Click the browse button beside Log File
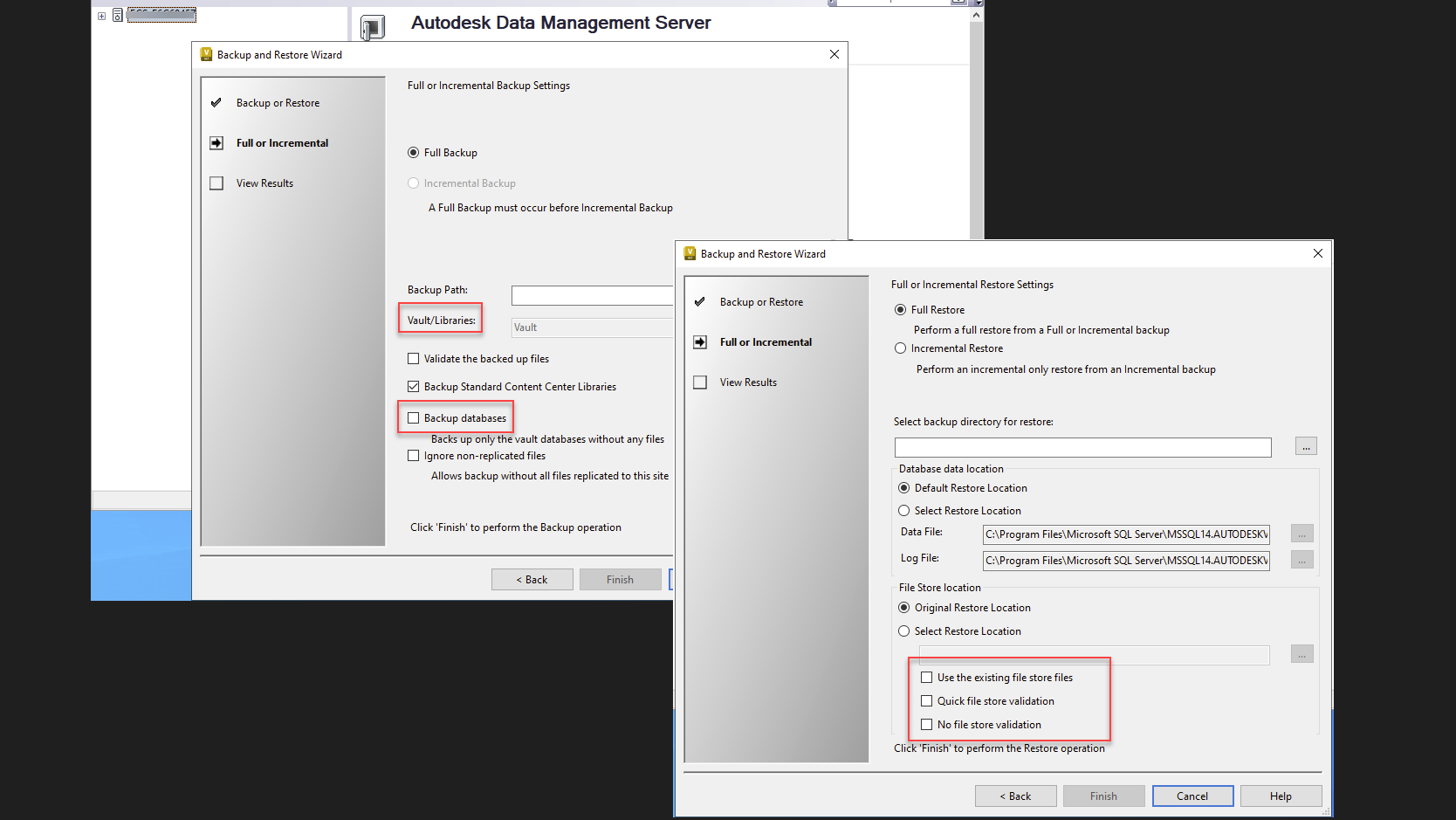Image resolution: width=1456 pixels, height=820 pixels. [1302, 560]
